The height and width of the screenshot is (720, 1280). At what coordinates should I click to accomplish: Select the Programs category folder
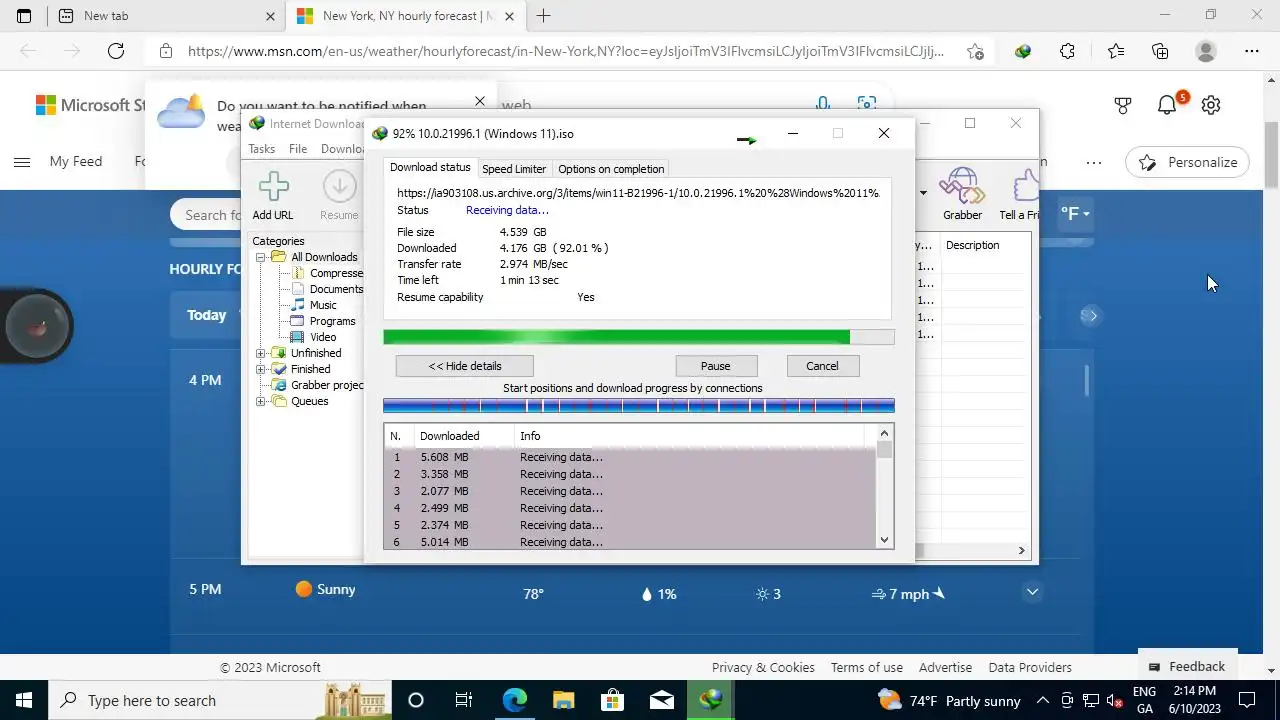tap(332, 321)
